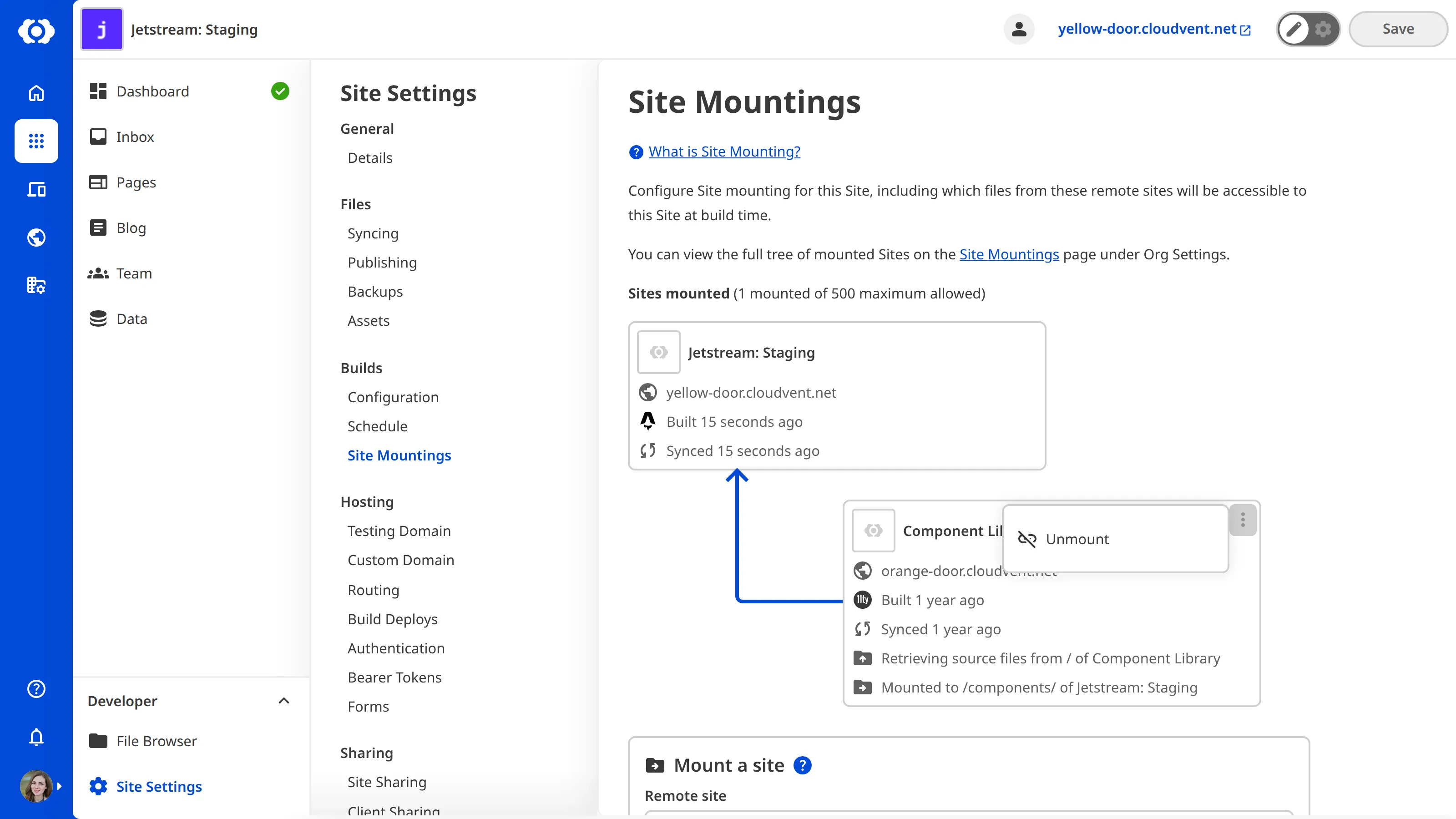Select Schedule under Builds settings
The width and height of the screenshot is (1456, 819).
(x=377, y=427)
